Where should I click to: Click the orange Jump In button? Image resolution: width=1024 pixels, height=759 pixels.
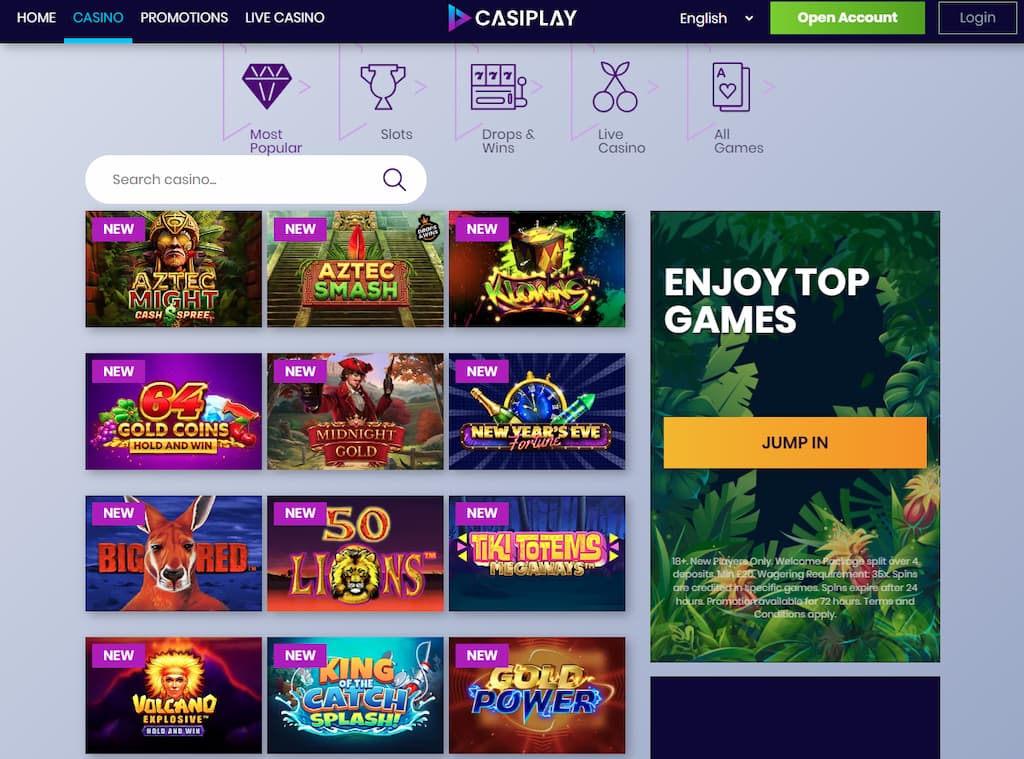pos(795,442)
